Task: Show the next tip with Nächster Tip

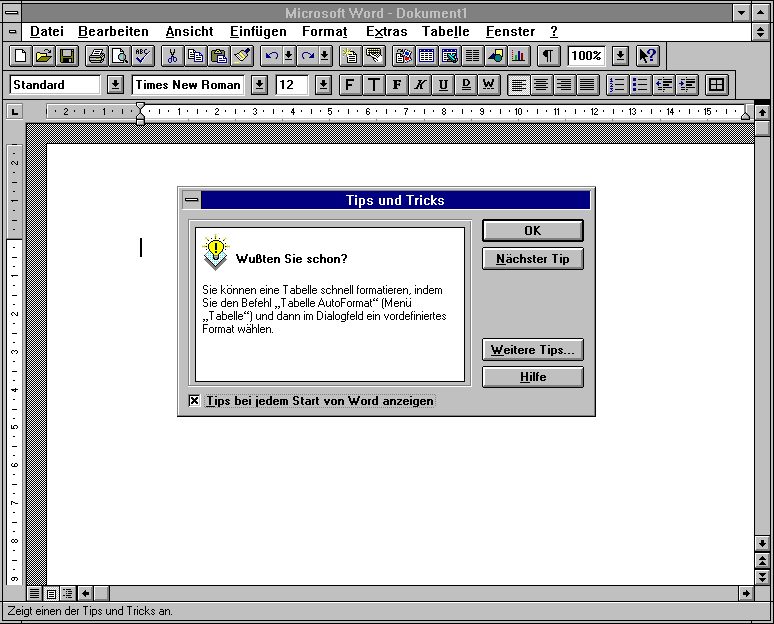Action: (x=533, y=259)
